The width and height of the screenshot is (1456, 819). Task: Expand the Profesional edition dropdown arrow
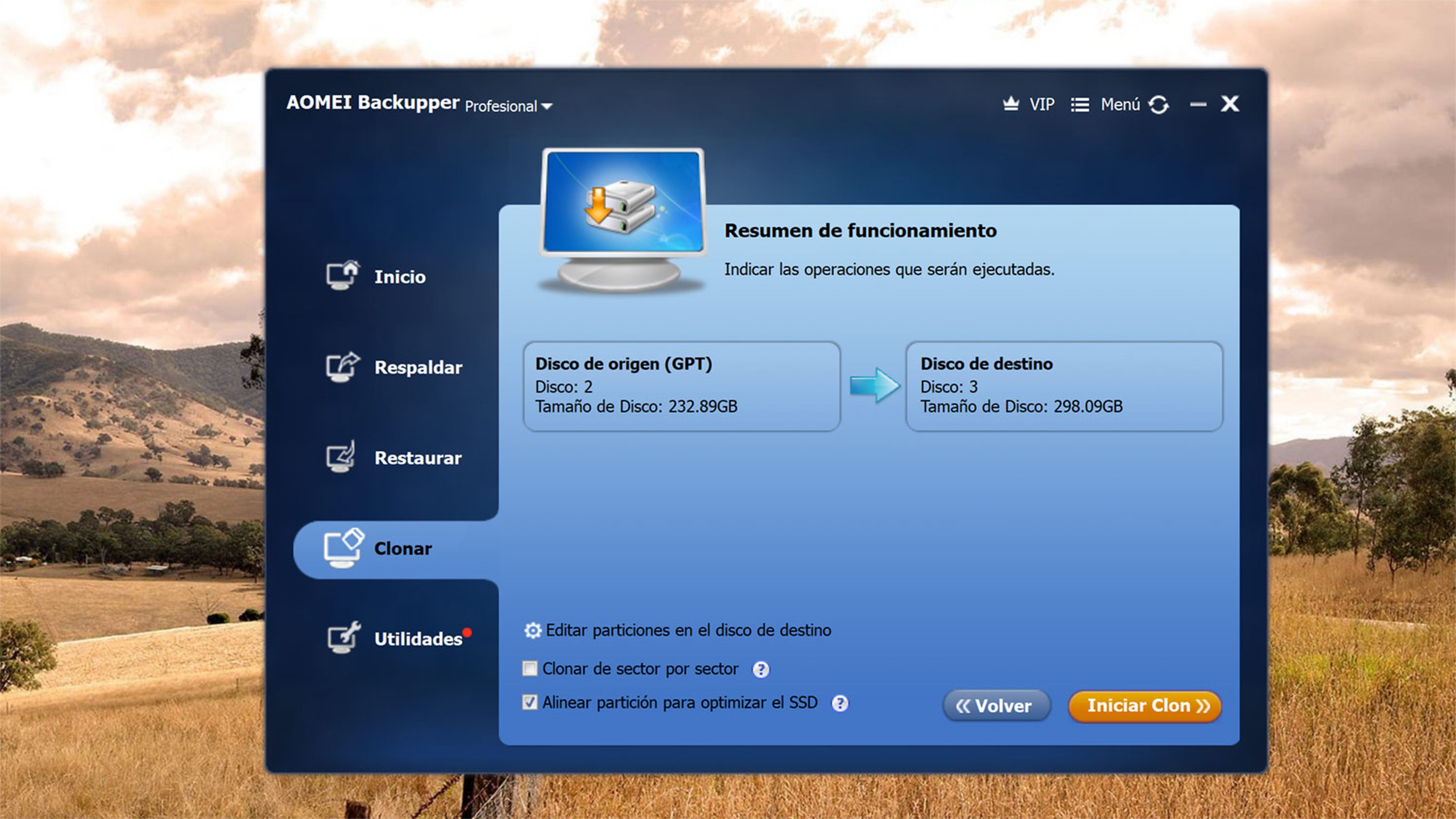click(x=546, y=106)
